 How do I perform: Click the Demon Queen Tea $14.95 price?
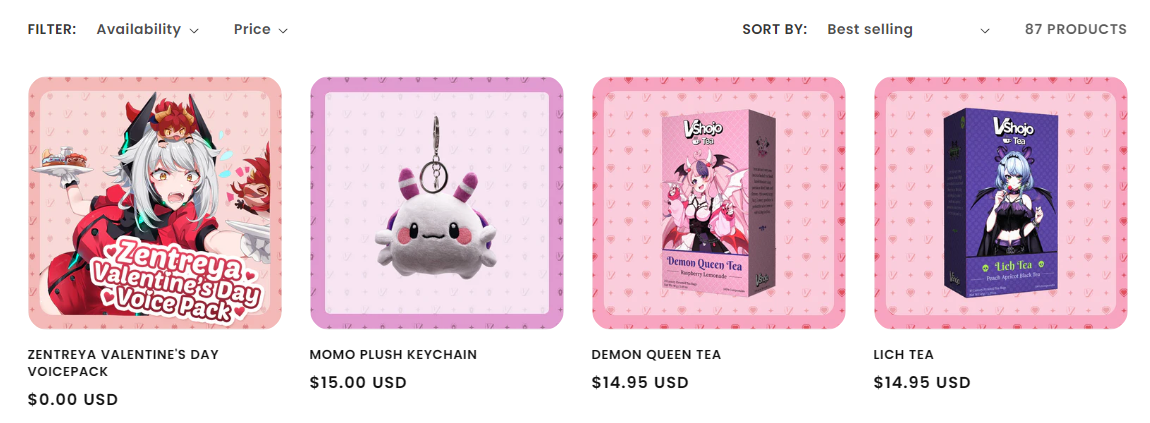(640, 383)
